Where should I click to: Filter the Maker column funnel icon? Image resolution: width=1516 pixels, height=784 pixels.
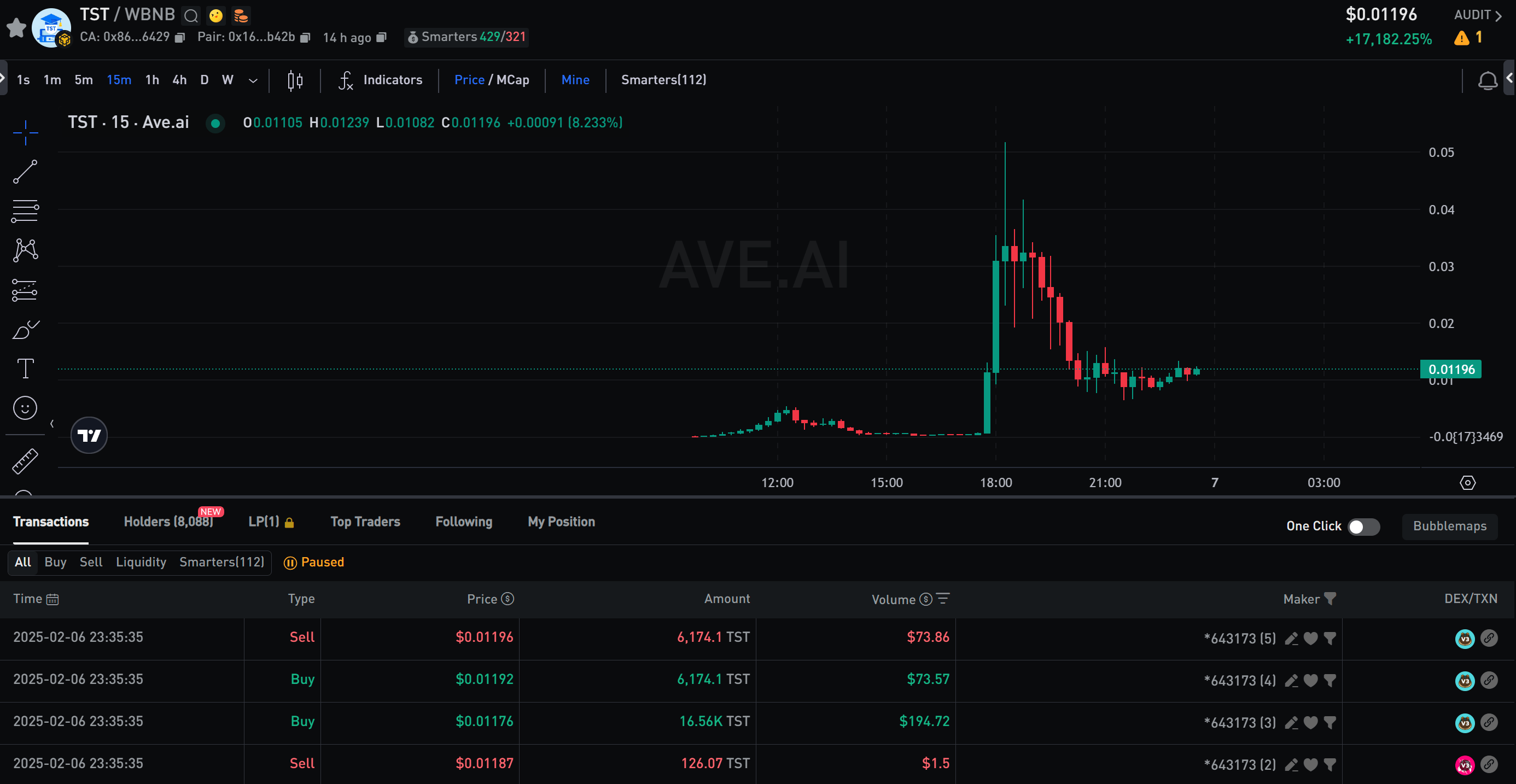[1330, 599]
